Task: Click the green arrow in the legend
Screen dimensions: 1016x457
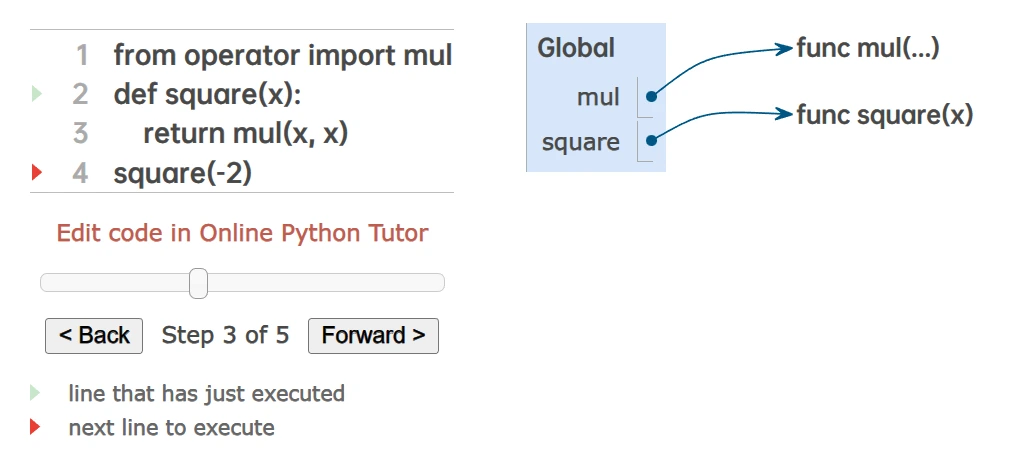Action: (x=37, y=393)
